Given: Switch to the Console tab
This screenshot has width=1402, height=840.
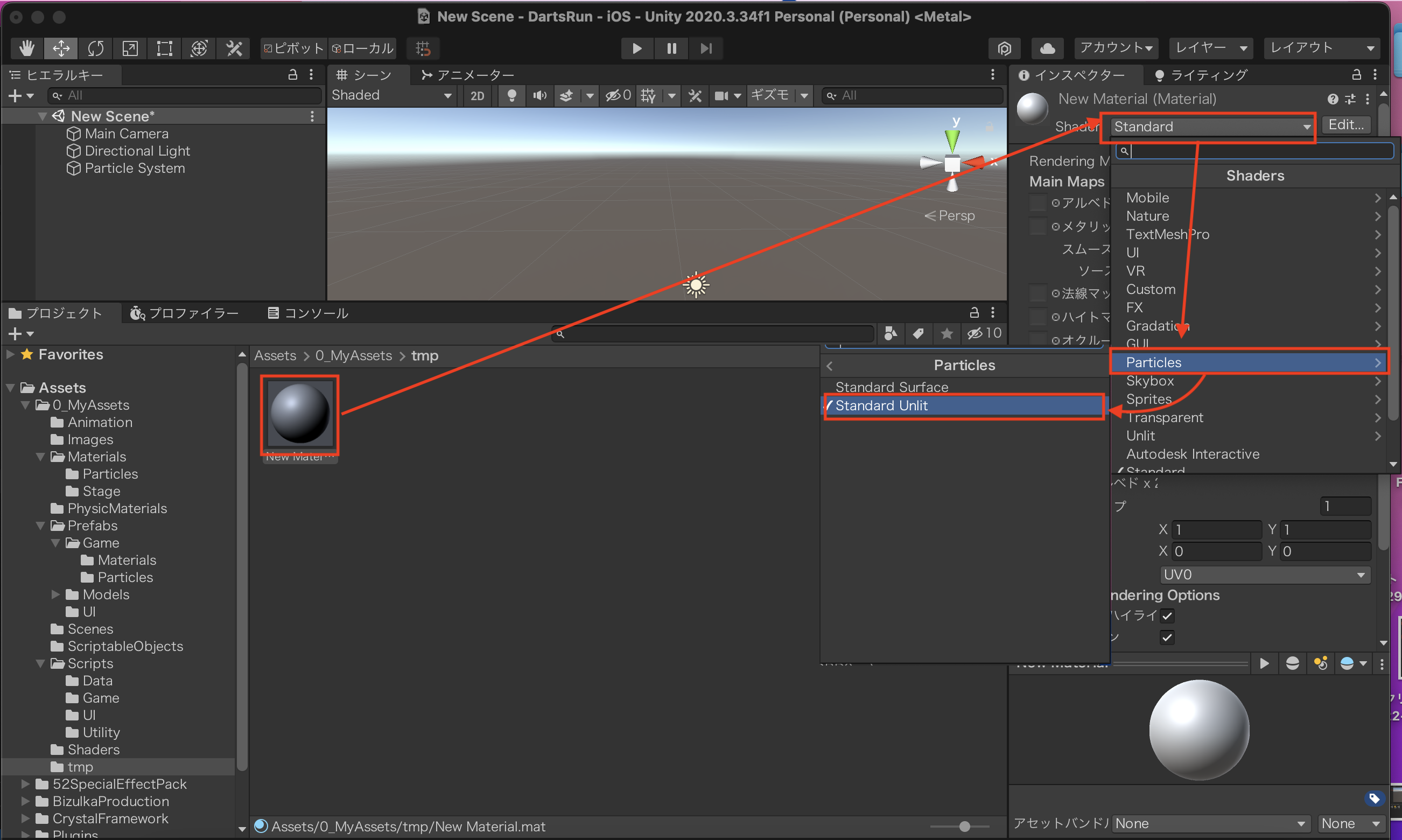Looking at the screenshot, I should 308,313.
